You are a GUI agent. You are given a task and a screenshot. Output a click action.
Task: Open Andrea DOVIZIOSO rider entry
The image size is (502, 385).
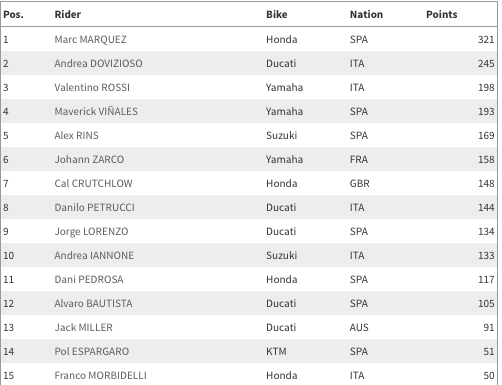click(98, 63)
